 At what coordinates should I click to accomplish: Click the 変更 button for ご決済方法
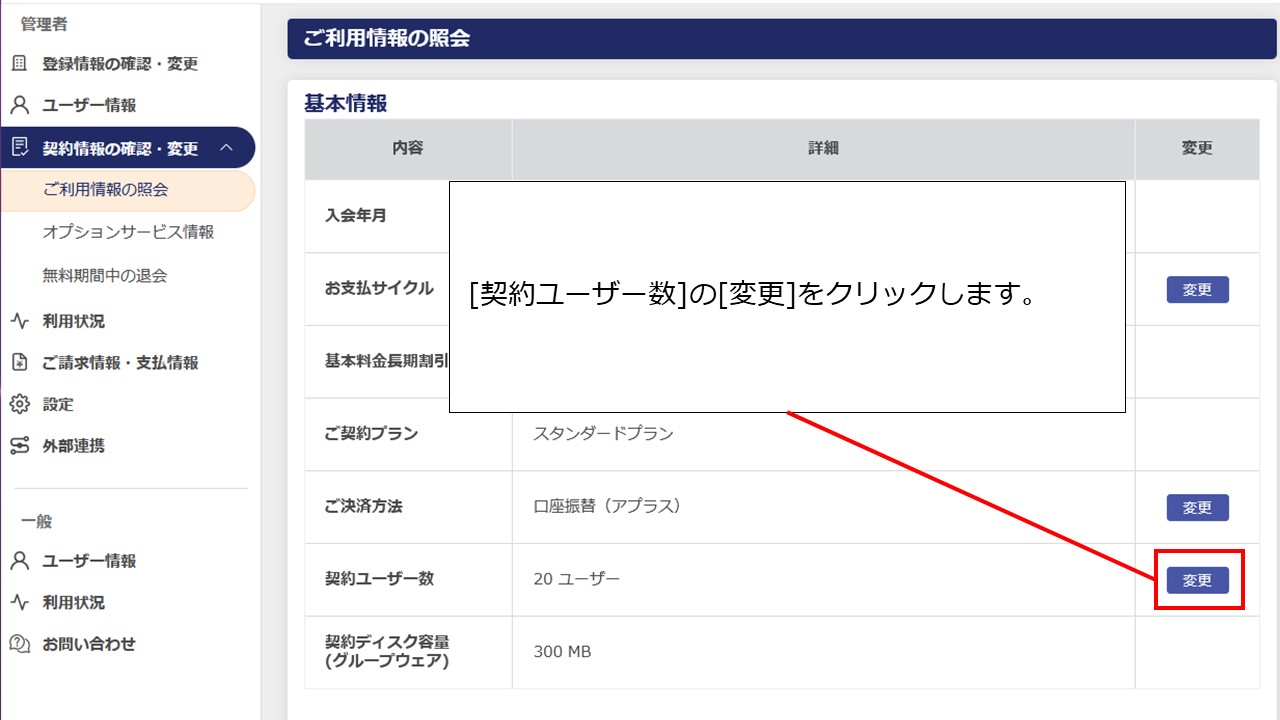point(1196,507)
